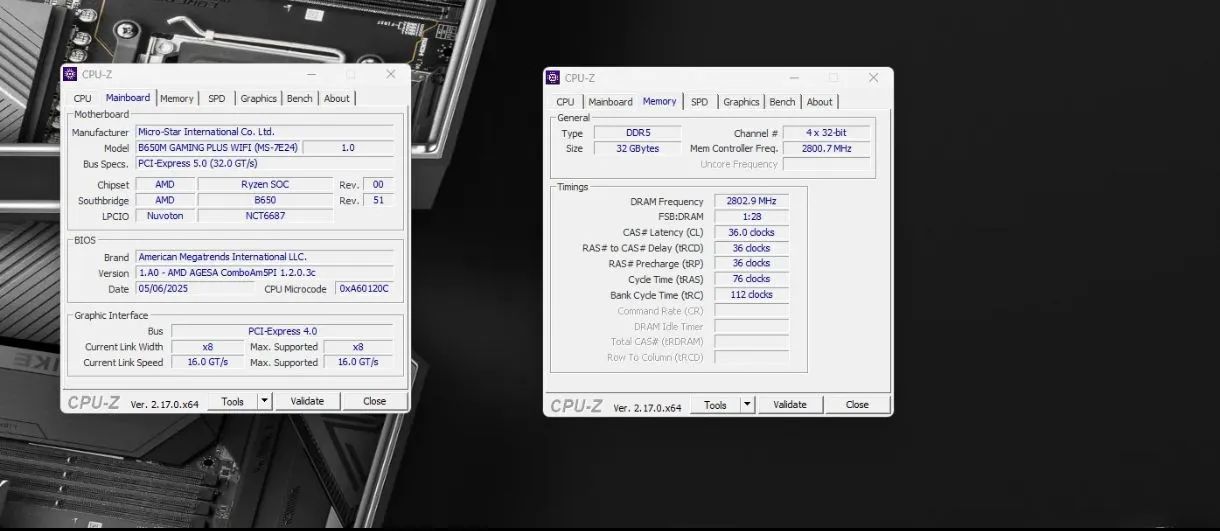Close the Memory CPU-Z window via X
Screen dimensions: 1220x531
pos(874,77)
